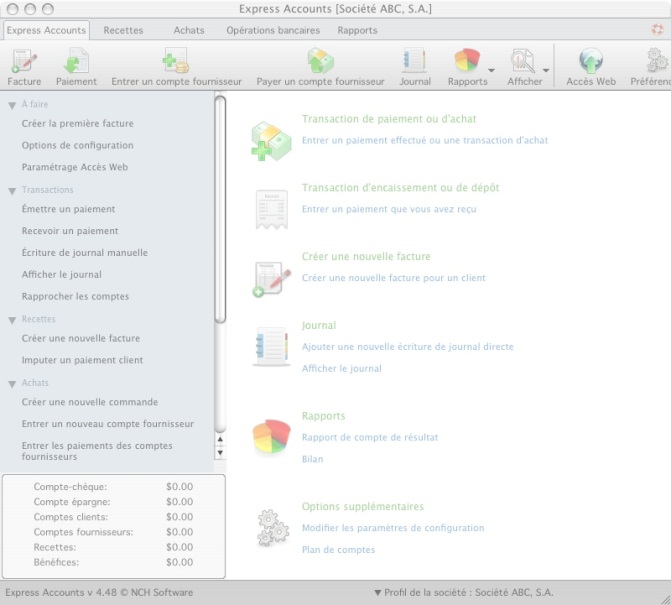Click the Facture toolbar icon
Screen dimensions: 671x605
[x=24, y=62]
